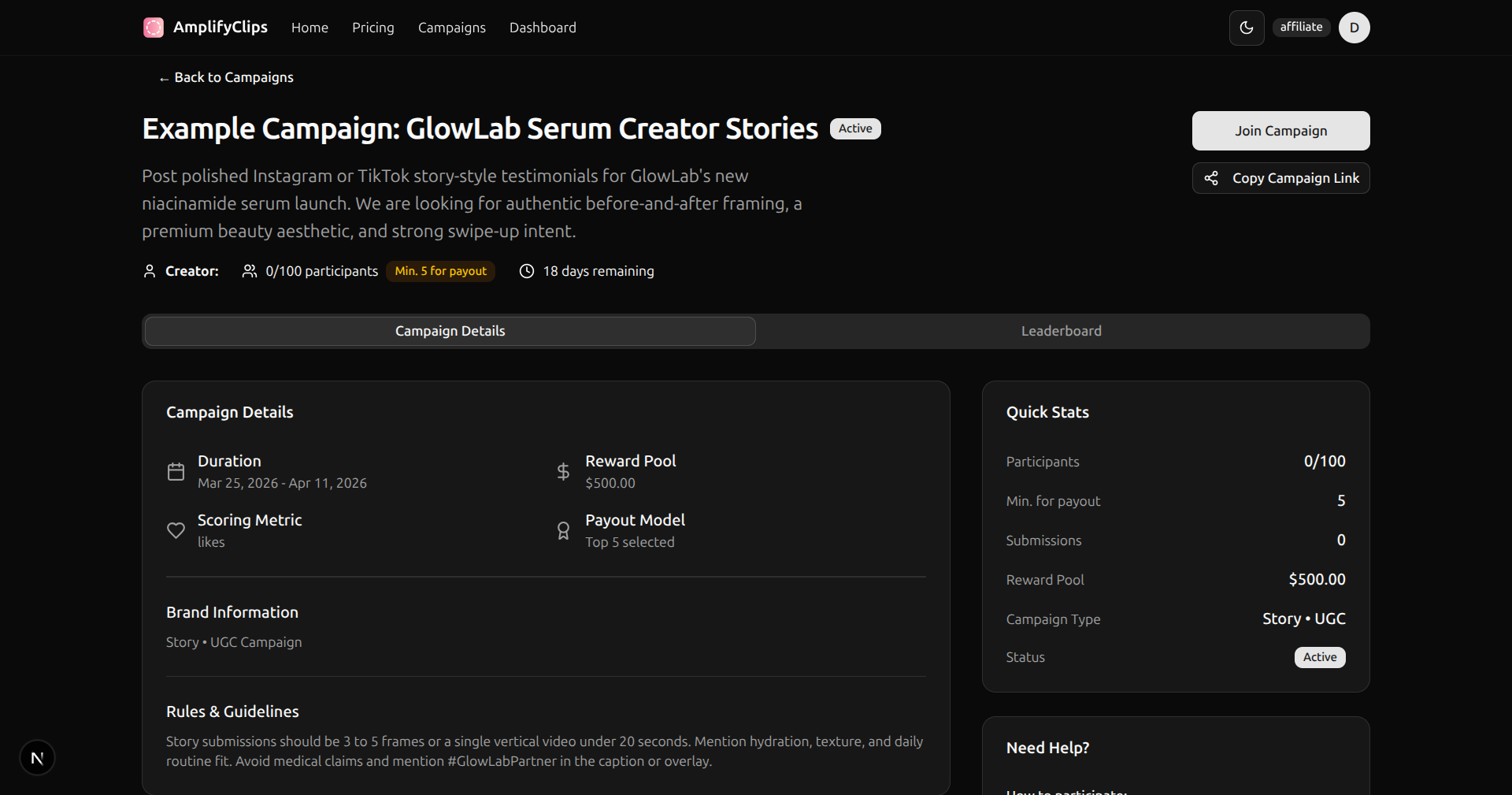Click the '0/100' Participants value in Quick Stats
1512x795 pixels.
(x=1325, y=461)
